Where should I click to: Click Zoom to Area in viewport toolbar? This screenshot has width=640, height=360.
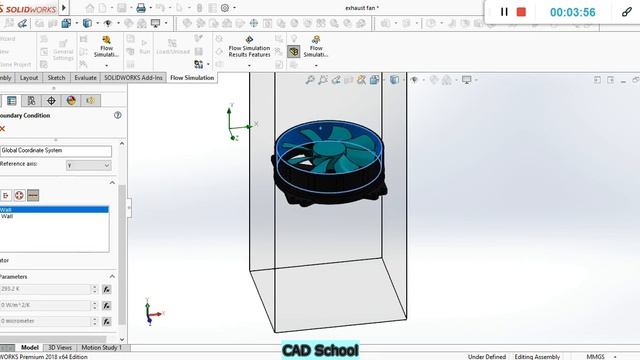click(323, 80)
